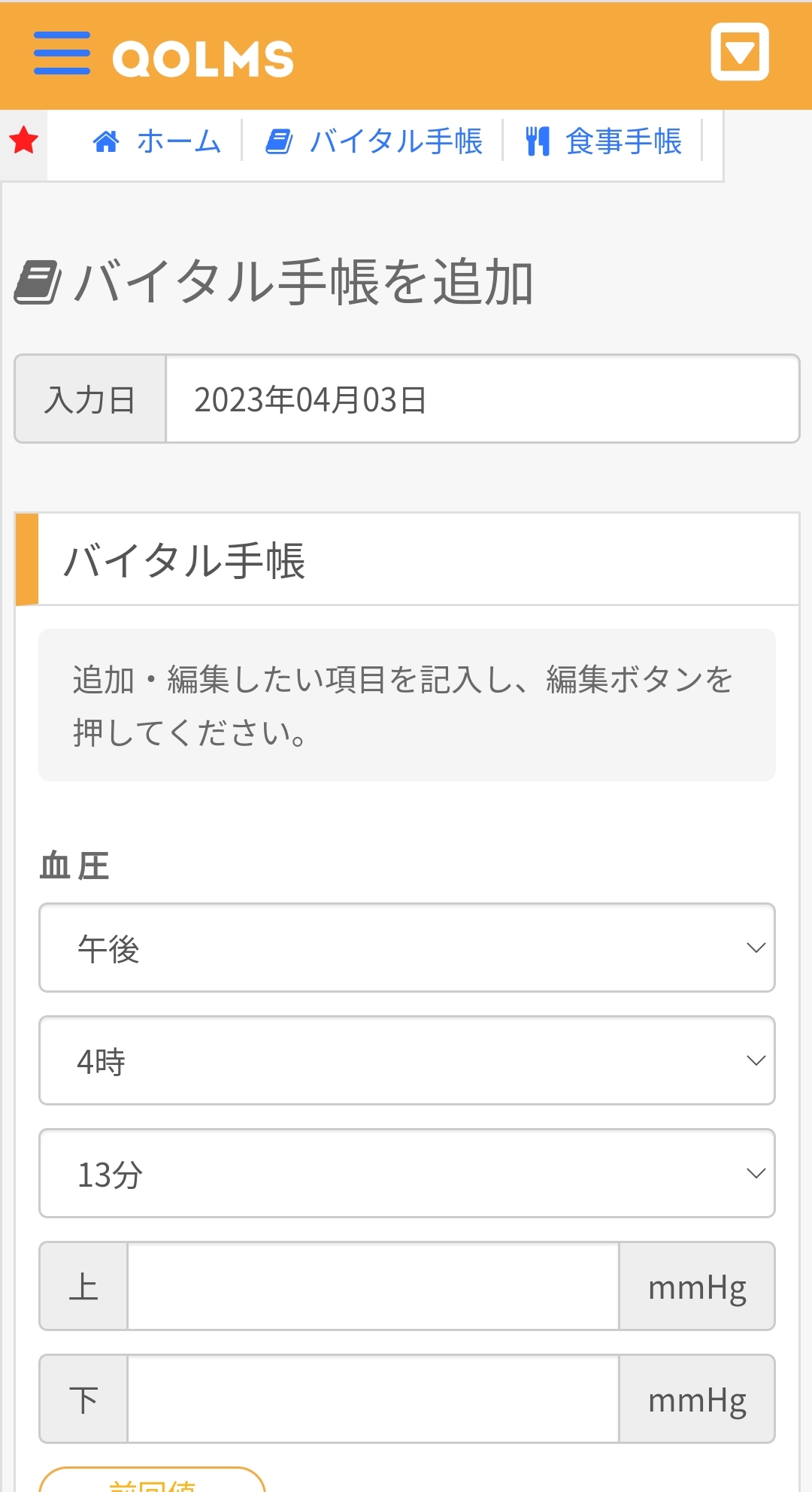
Task: Open the hamburger menu
Action: coord(62,54)
